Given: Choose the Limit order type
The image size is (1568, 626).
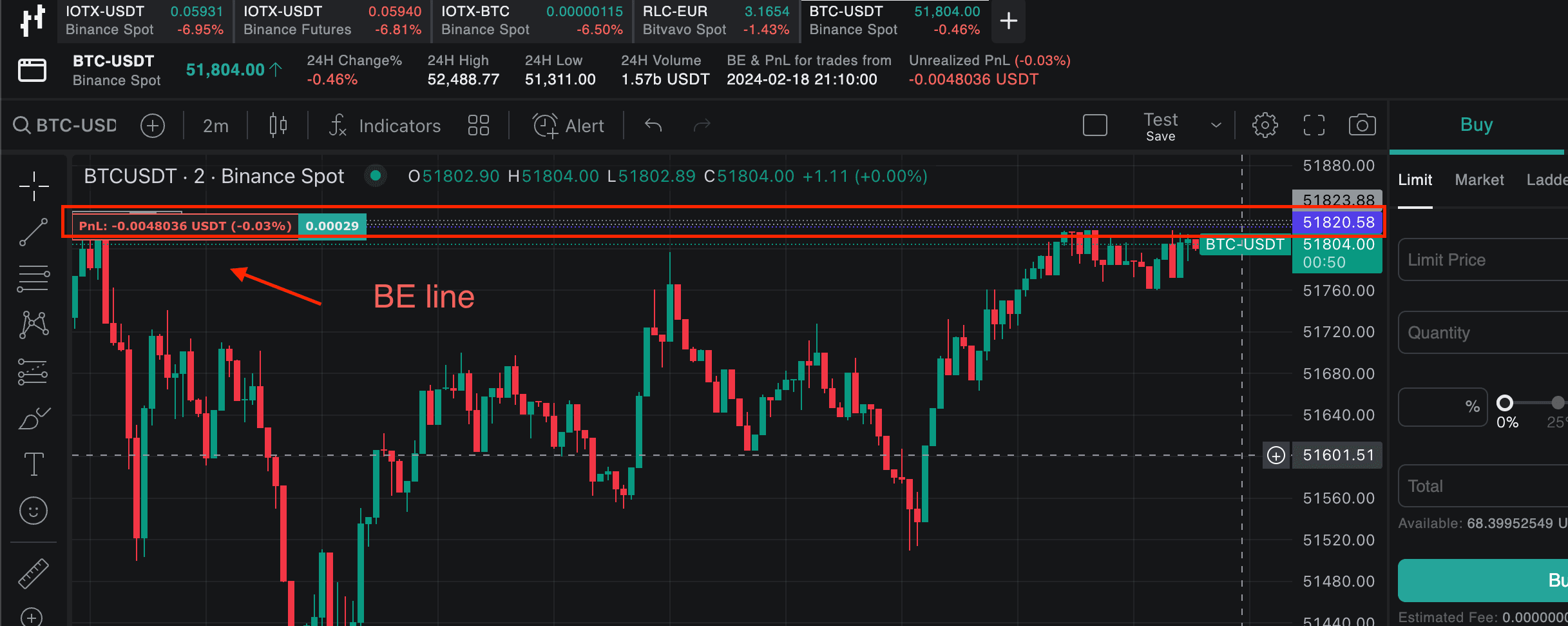Looking at the screenshot, I should pyautogui.click(x=1415, y=180).
